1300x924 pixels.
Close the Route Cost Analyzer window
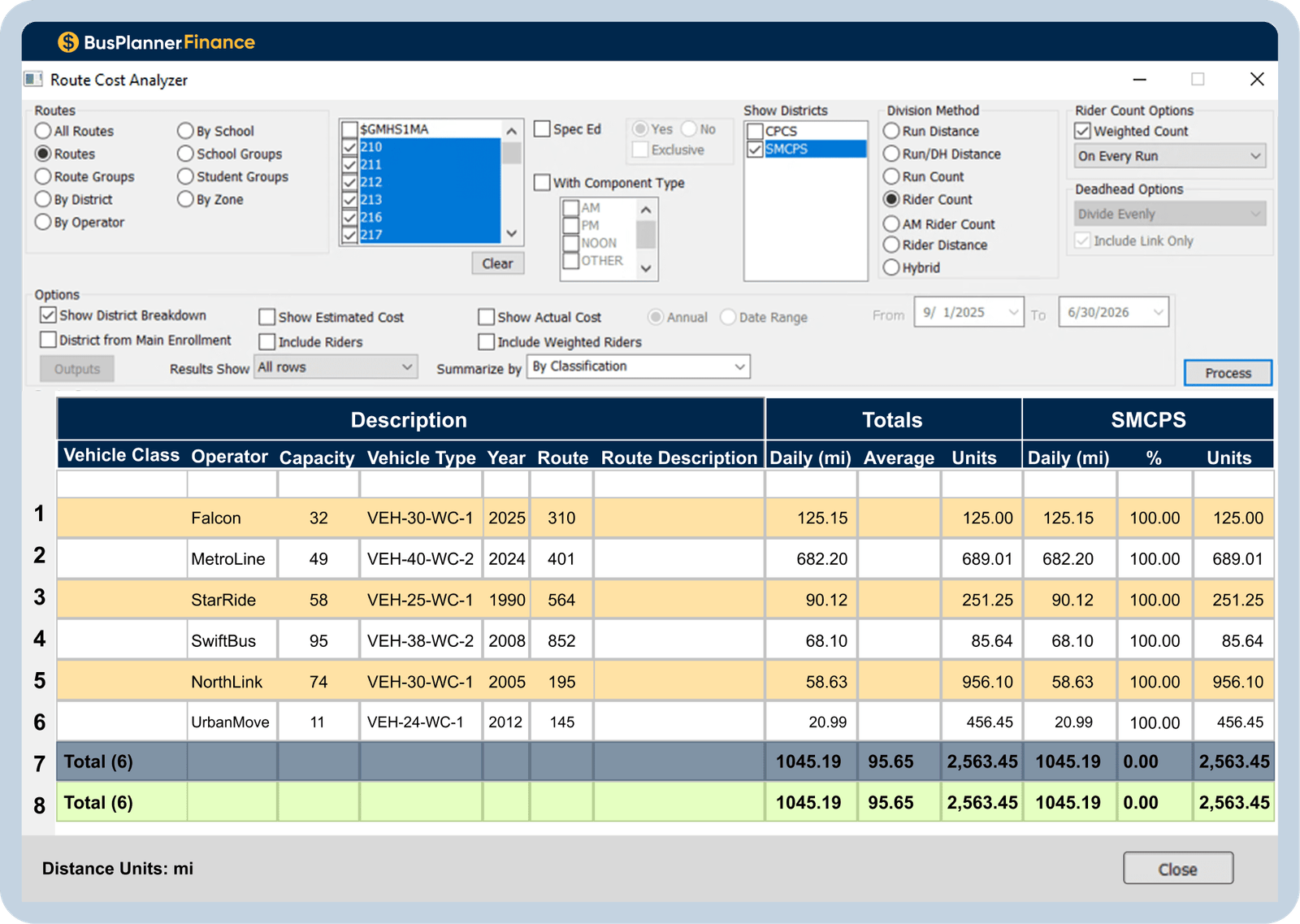[x=1256, y=80]
